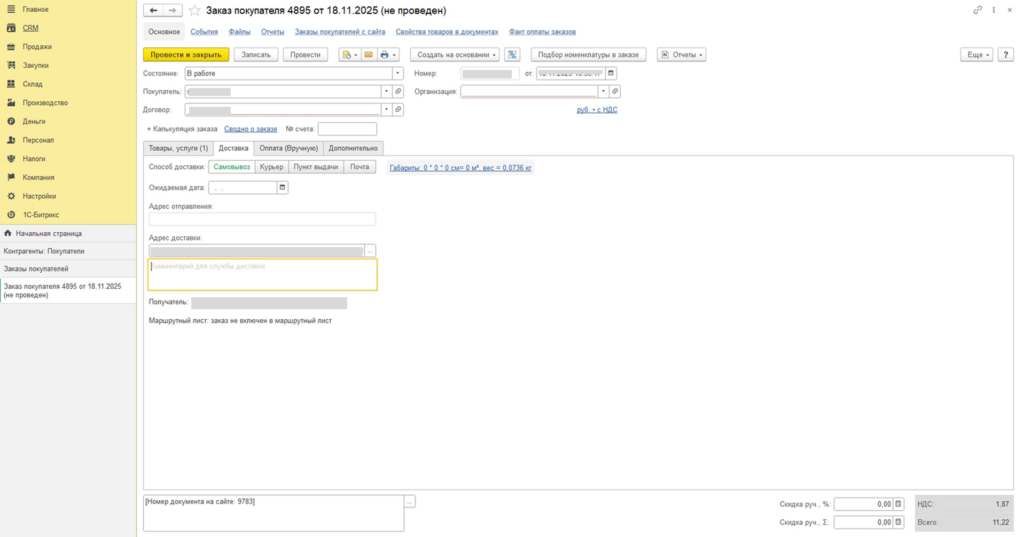The image size is (1024, 537).
Task: Switch to the Доставка tab
Action: coord(234,148)
